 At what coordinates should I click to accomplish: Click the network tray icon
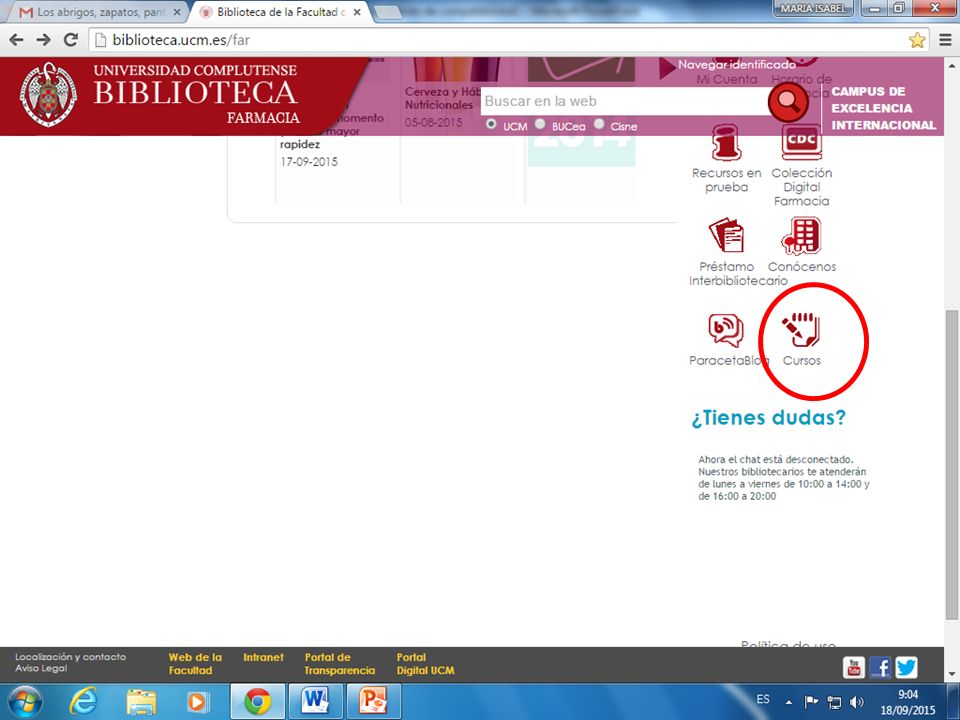[834, 702]
